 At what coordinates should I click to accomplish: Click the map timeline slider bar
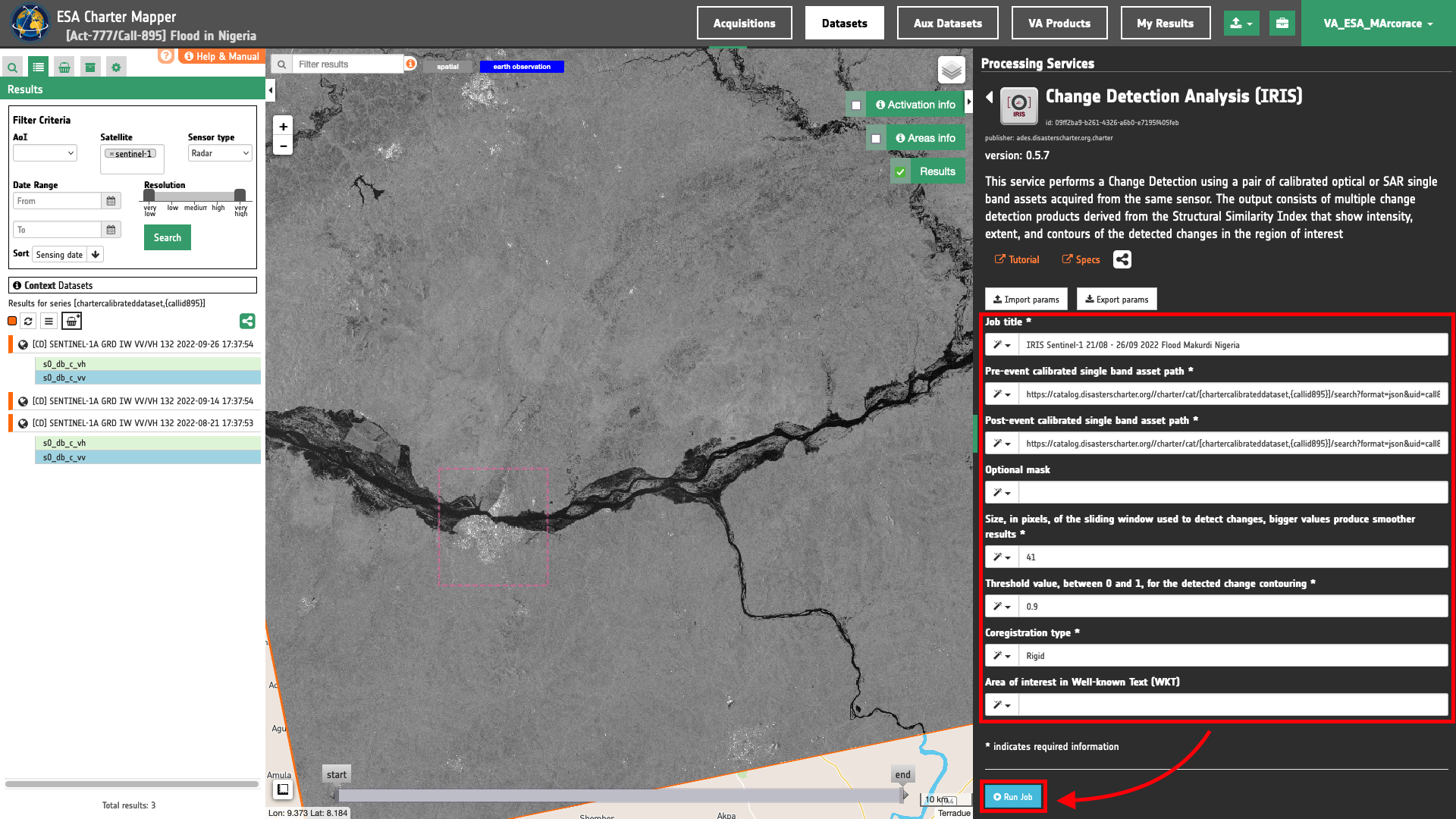(x=620, y=795)
